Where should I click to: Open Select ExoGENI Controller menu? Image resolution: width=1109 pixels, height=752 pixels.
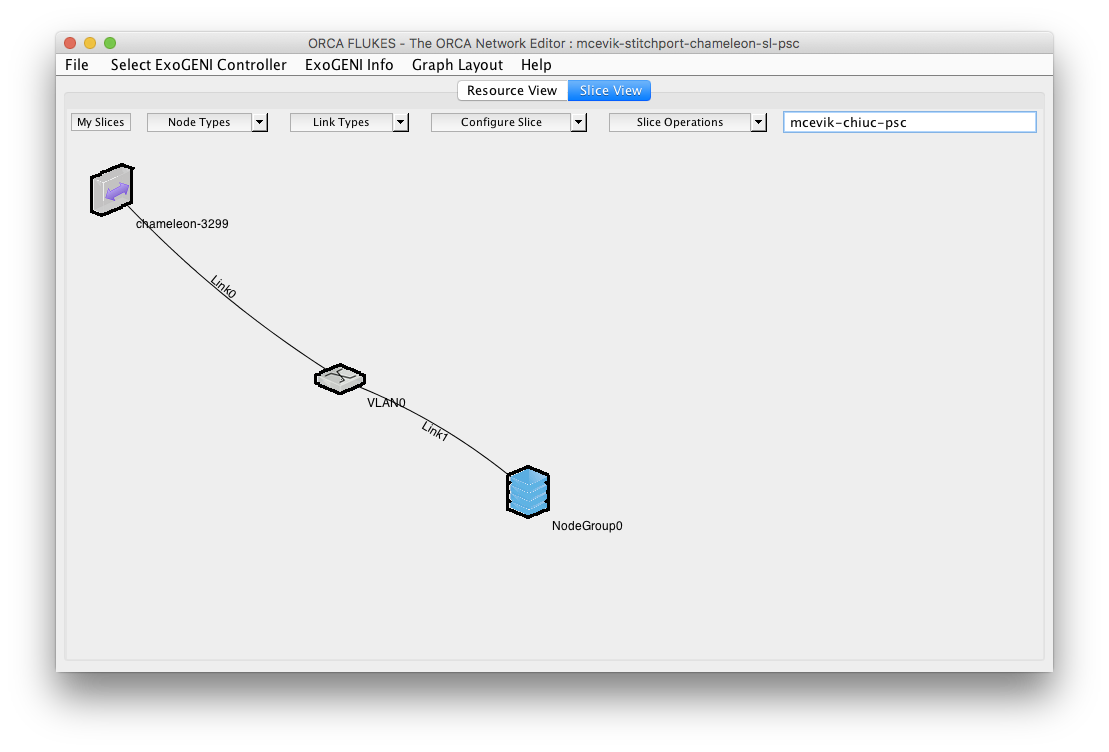[x=199, y=65]
